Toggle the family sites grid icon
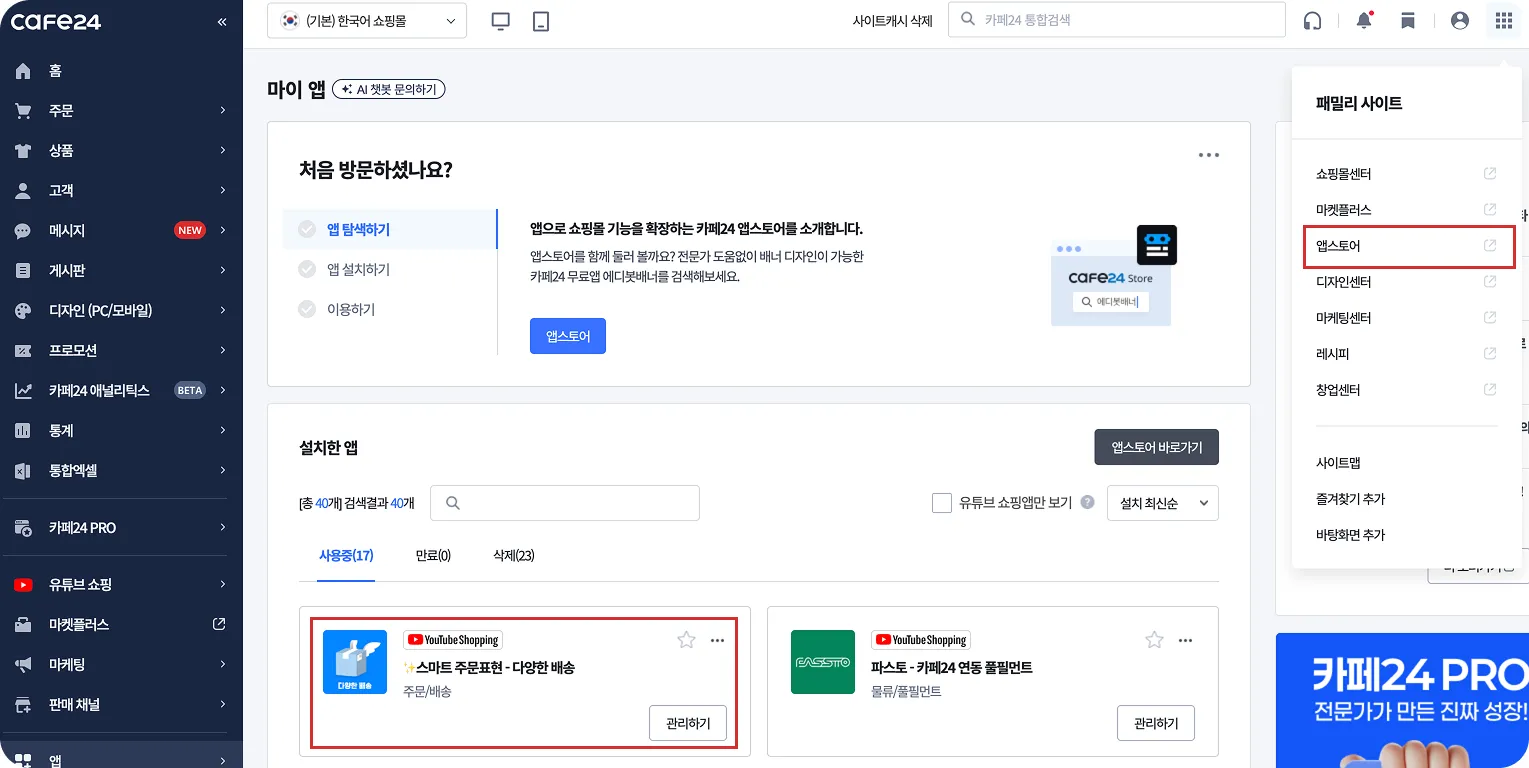1529x768 pixels. [x=1504, y=21]
